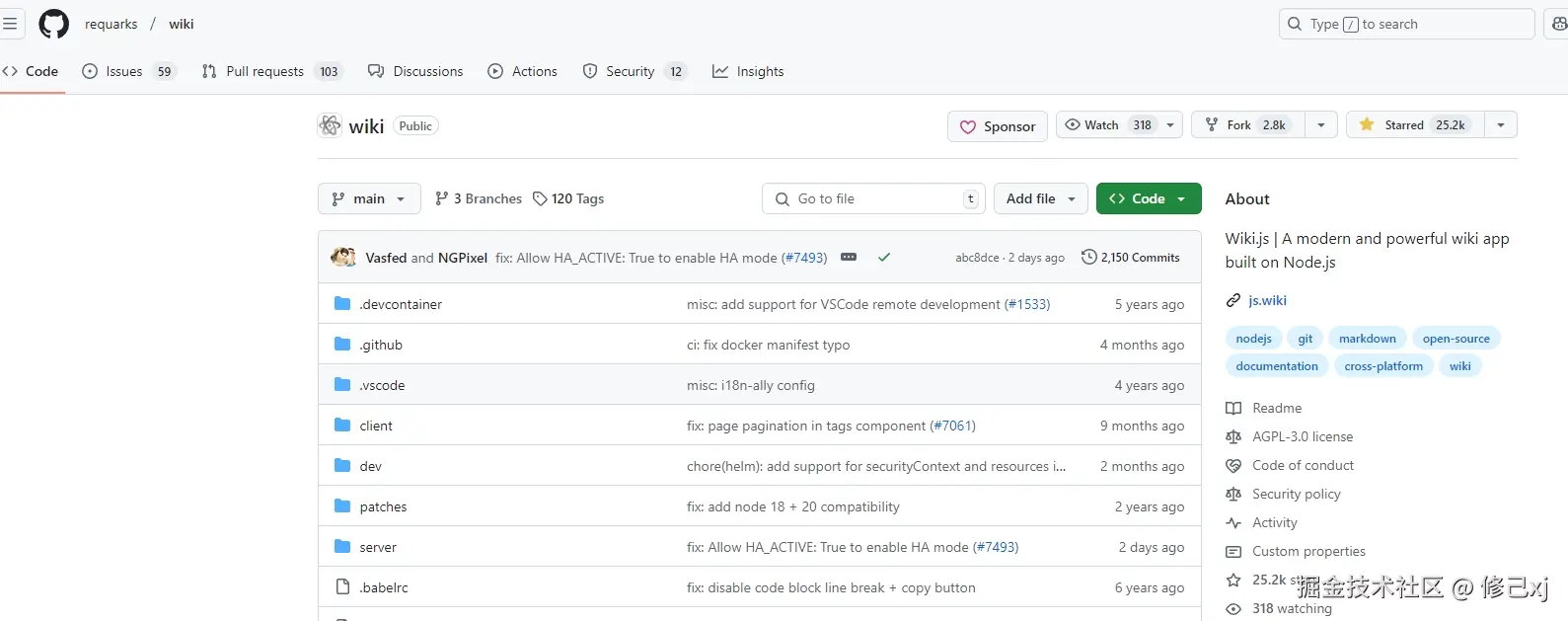
Task: Click the wiki repository avatar icon
Action: coord(330,125)
